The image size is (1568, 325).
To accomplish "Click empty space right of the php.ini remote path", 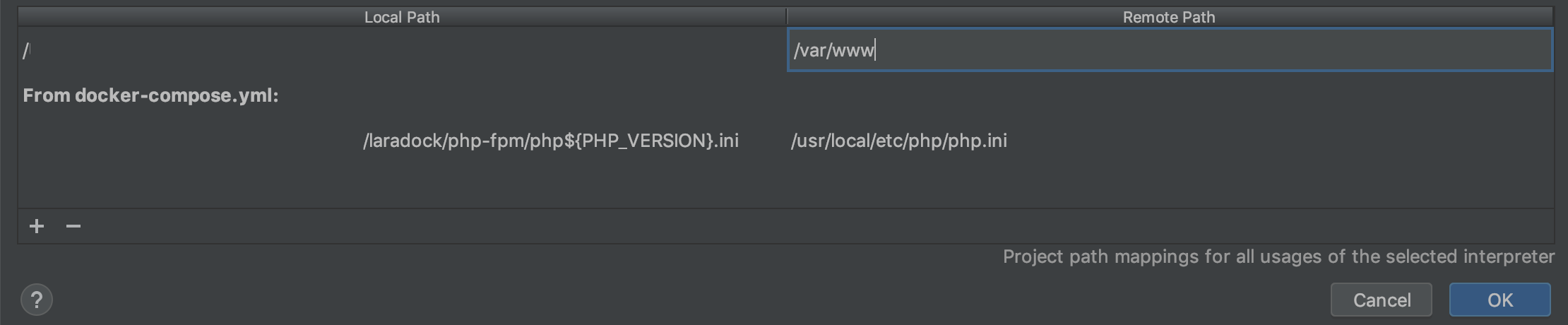I will (x=1271, y=141).
